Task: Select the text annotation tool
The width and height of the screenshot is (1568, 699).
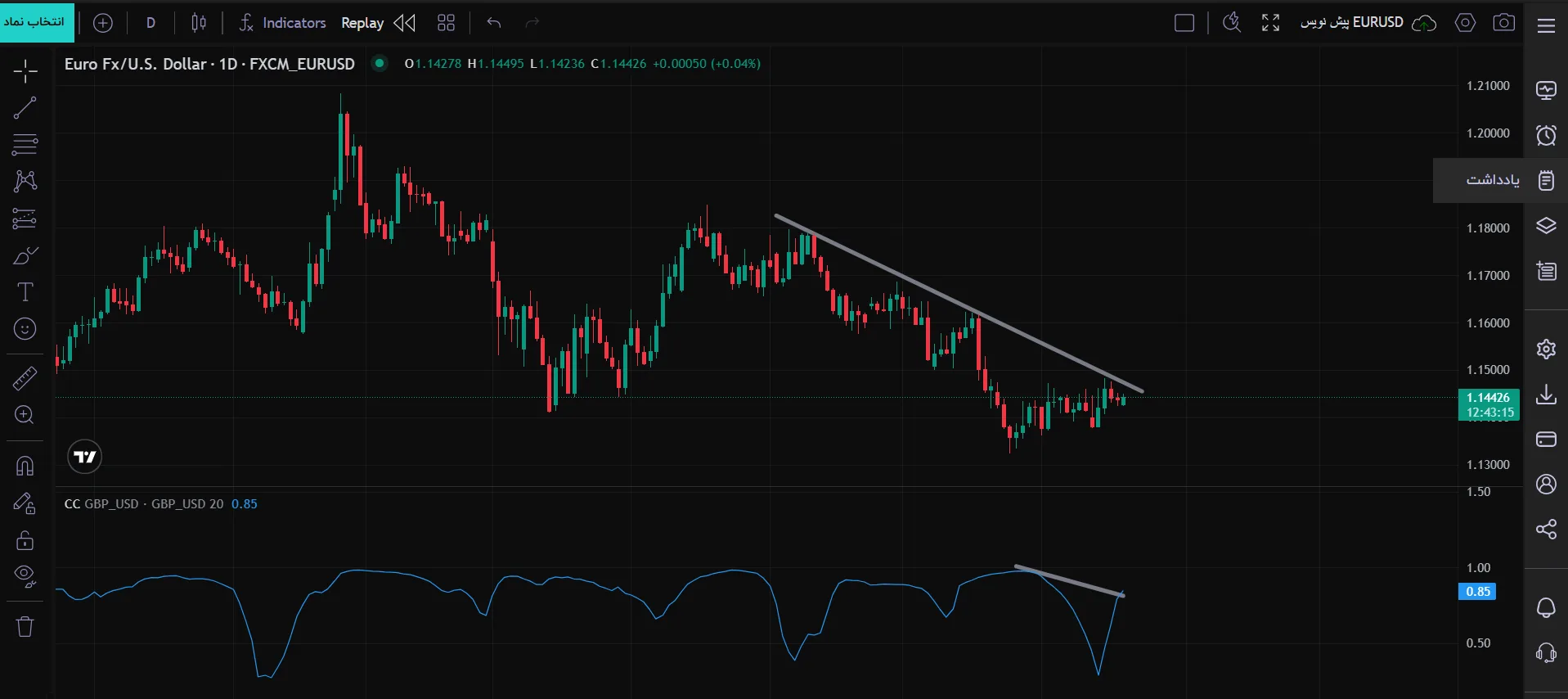Action: (25, 292)
